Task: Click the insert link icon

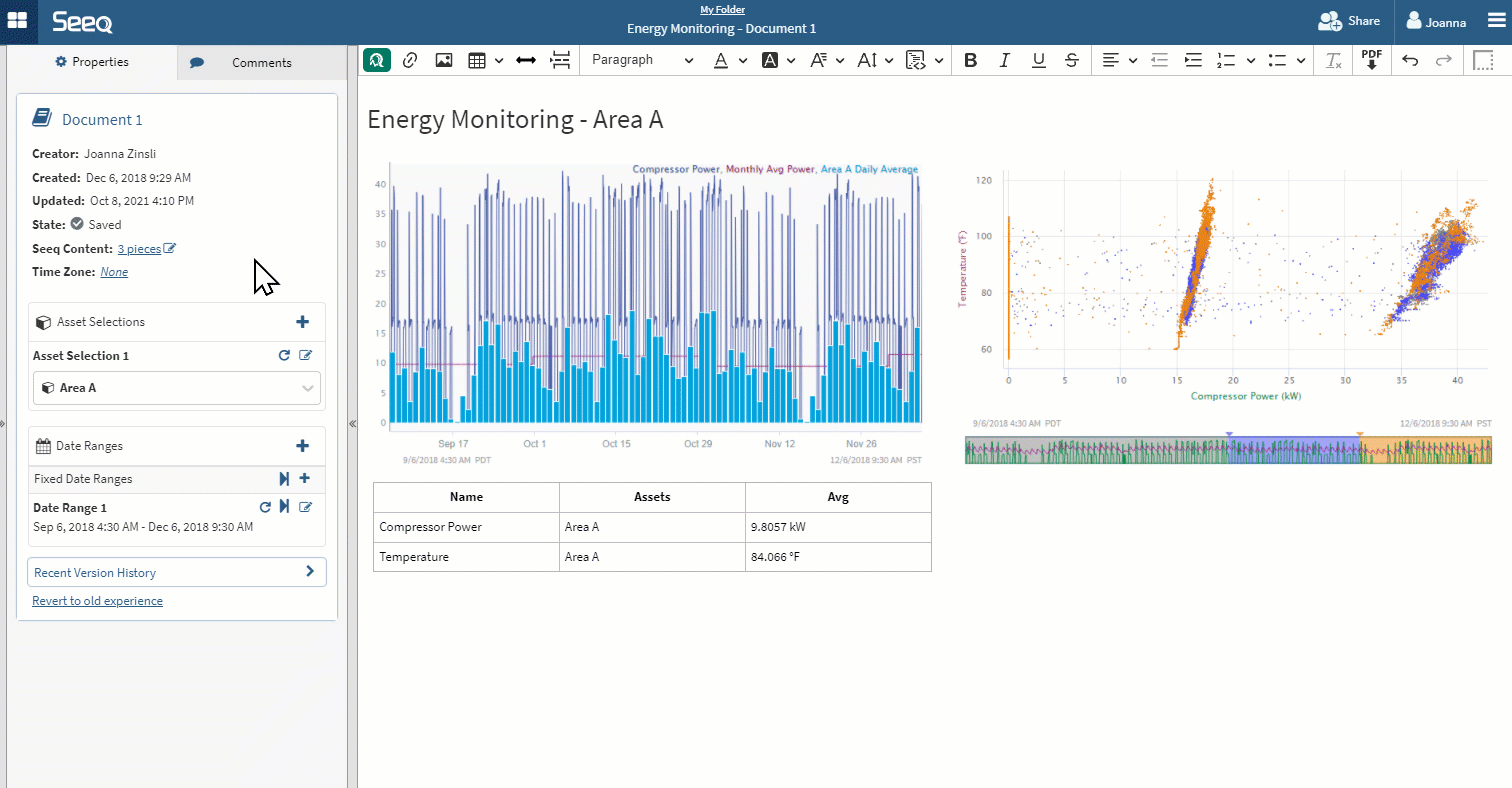Action: (410, 60)
